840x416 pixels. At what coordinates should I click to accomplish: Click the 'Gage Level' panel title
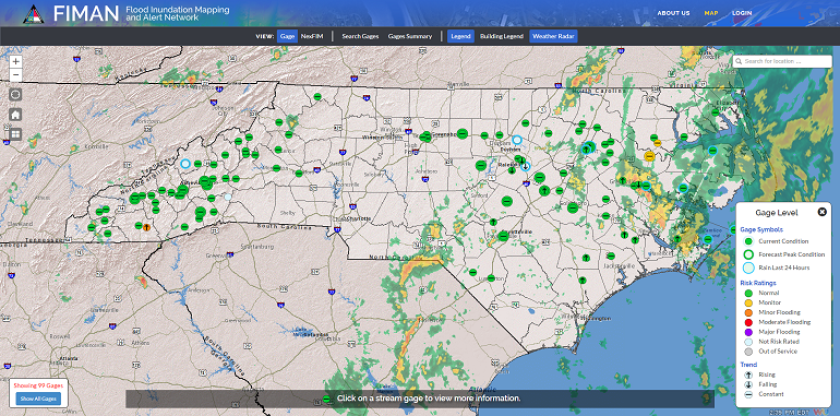click(x=777, y=213)
